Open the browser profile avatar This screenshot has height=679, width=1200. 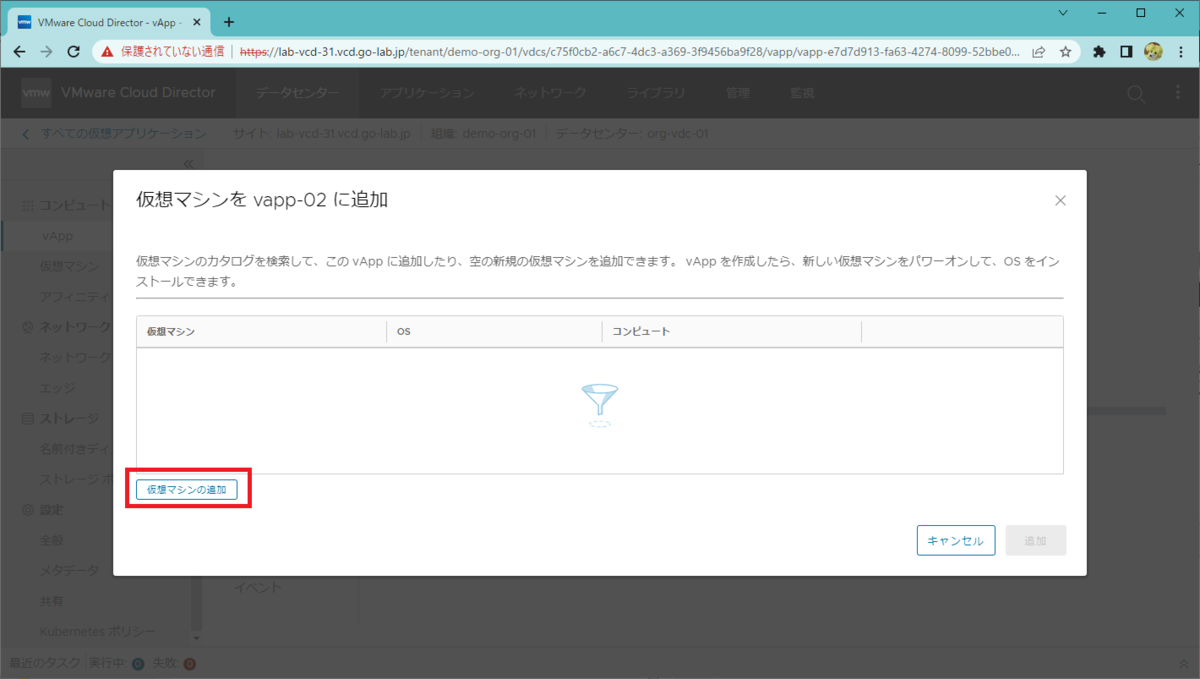(x=1153, y=51)
